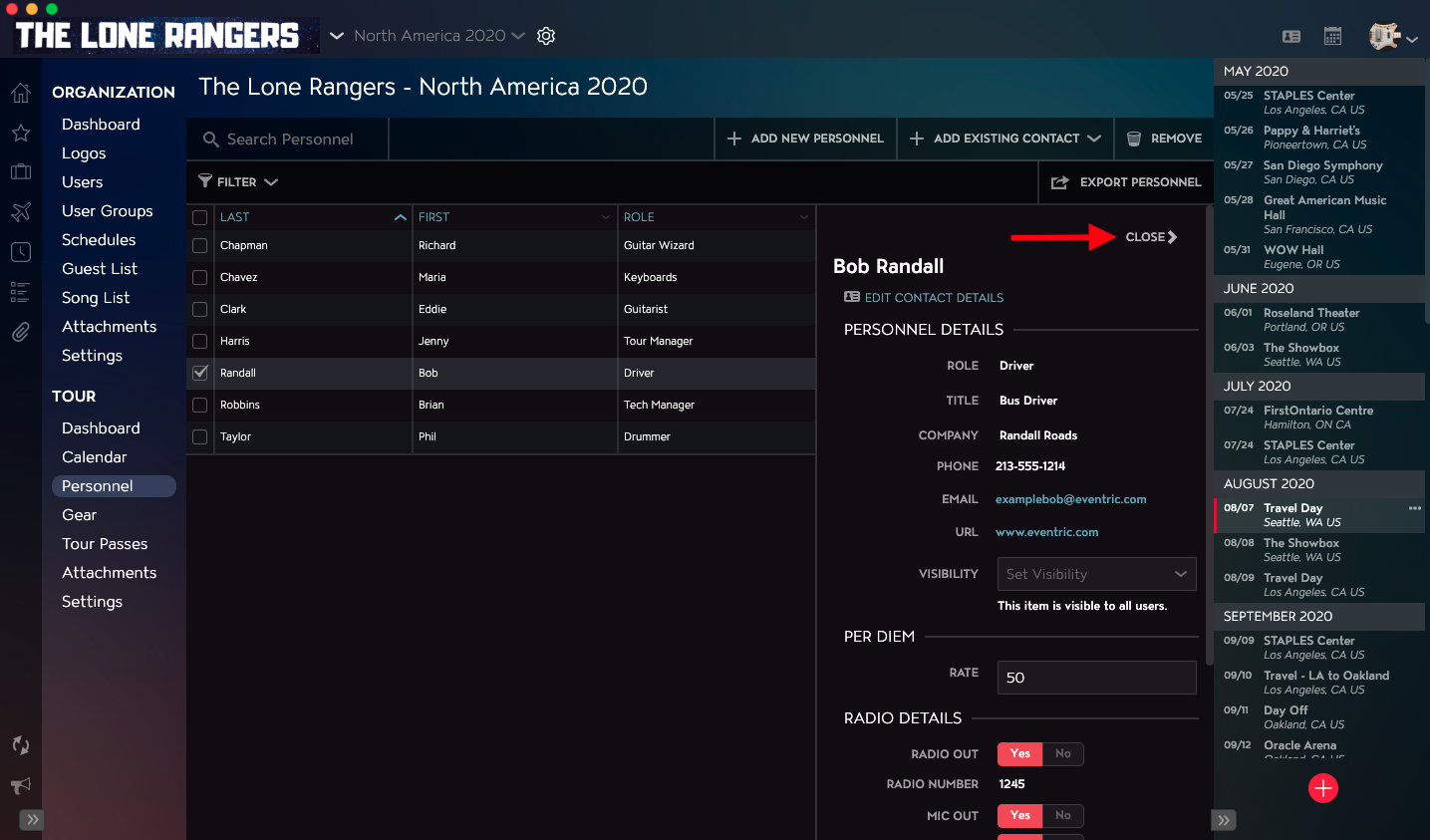
Task: Check the Harris row checkbox
Action: [200, 341]
